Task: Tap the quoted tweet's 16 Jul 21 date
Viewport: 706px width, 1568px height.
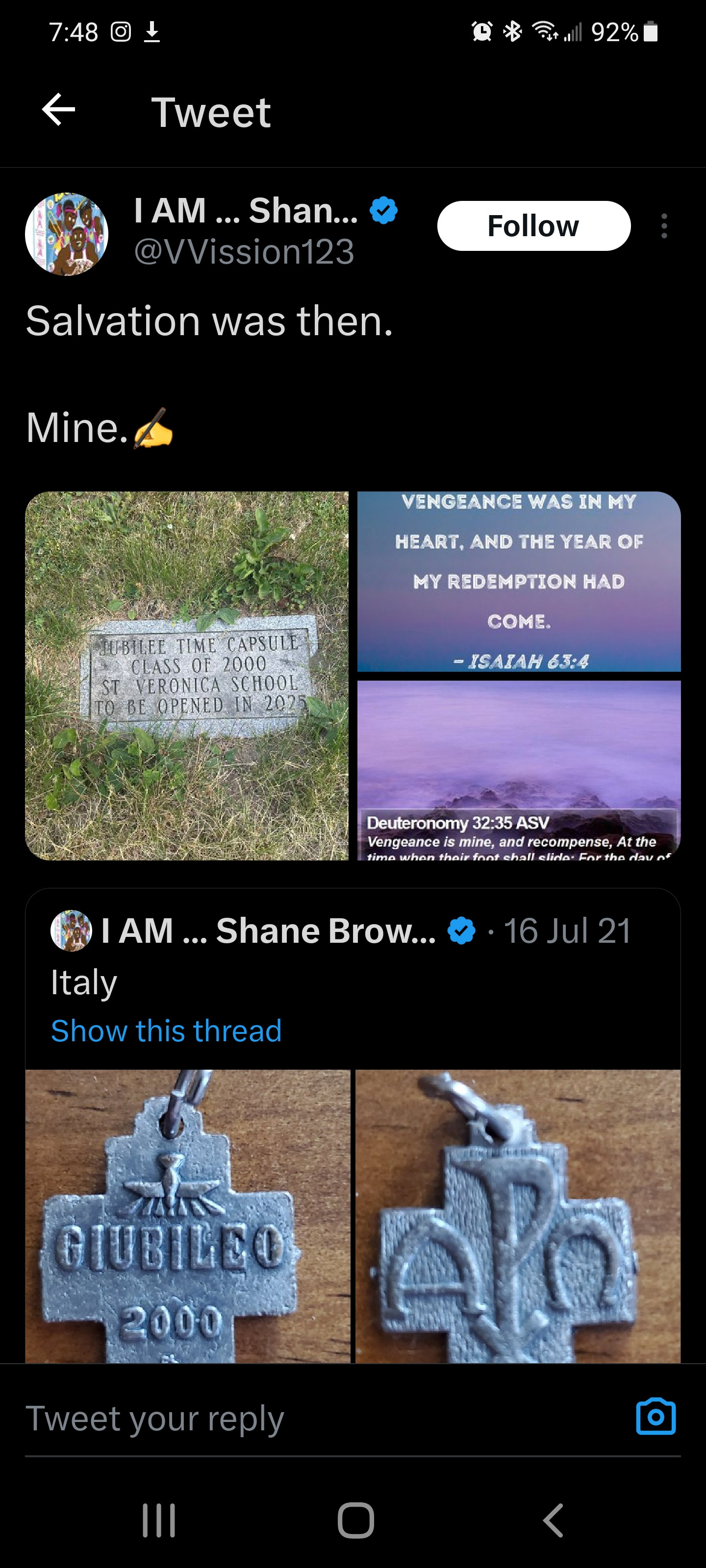Action: tap(567, 930)
